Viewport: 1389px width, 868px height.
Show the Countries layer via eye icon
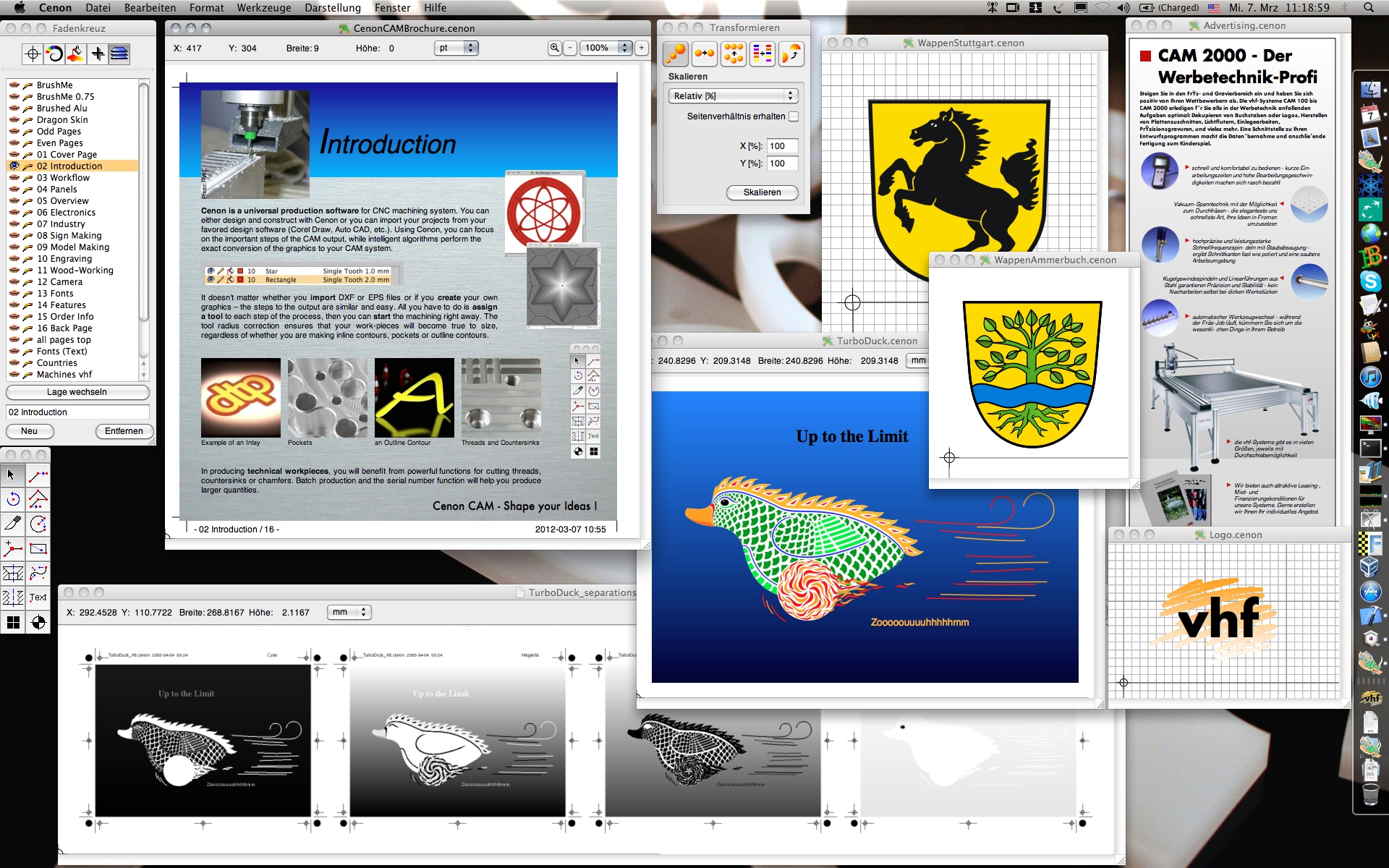coord(14,362)
